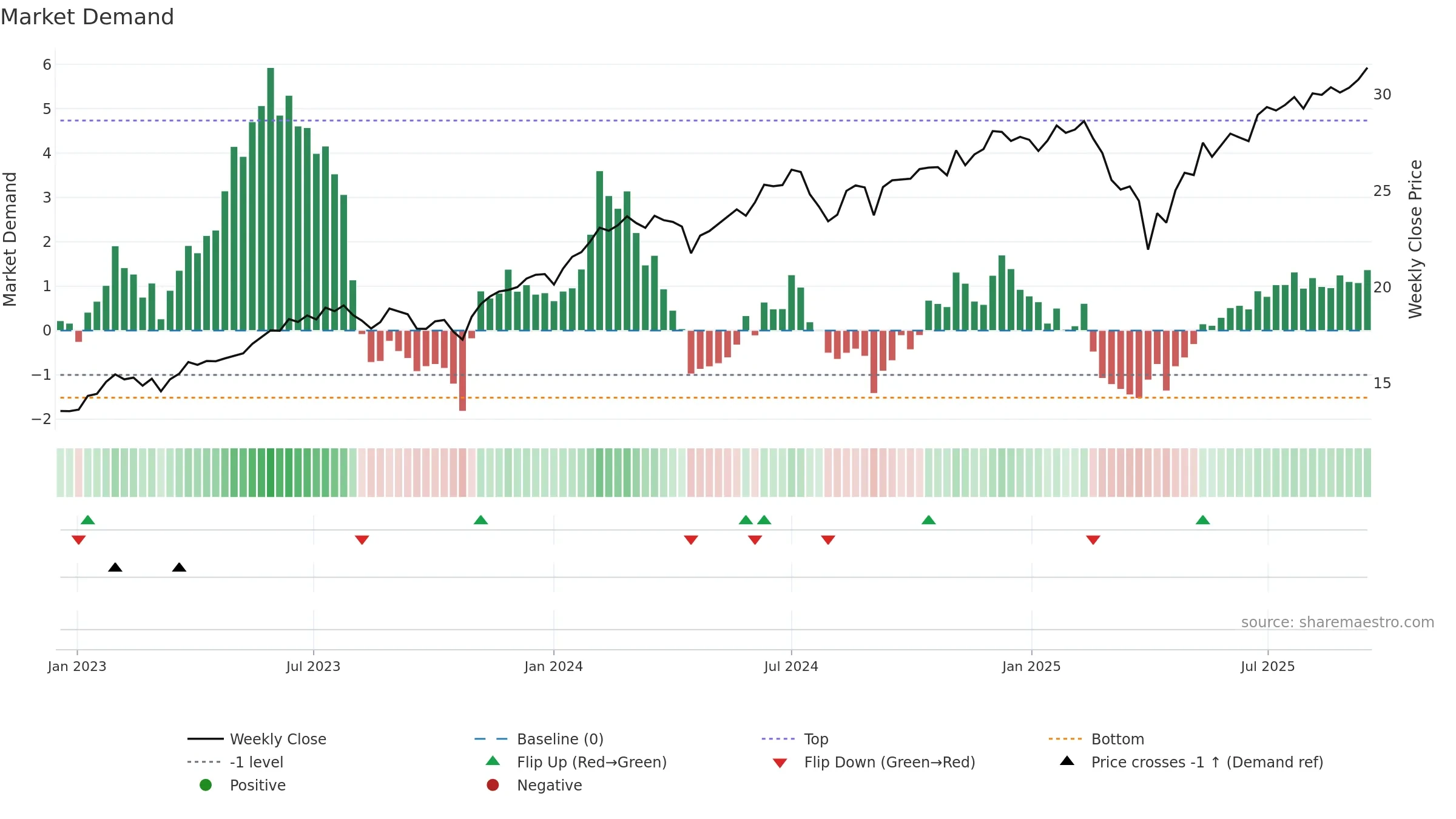The image size is (1456, 819).
Task: Click the right axis value 30
Action: point(1383,95)
